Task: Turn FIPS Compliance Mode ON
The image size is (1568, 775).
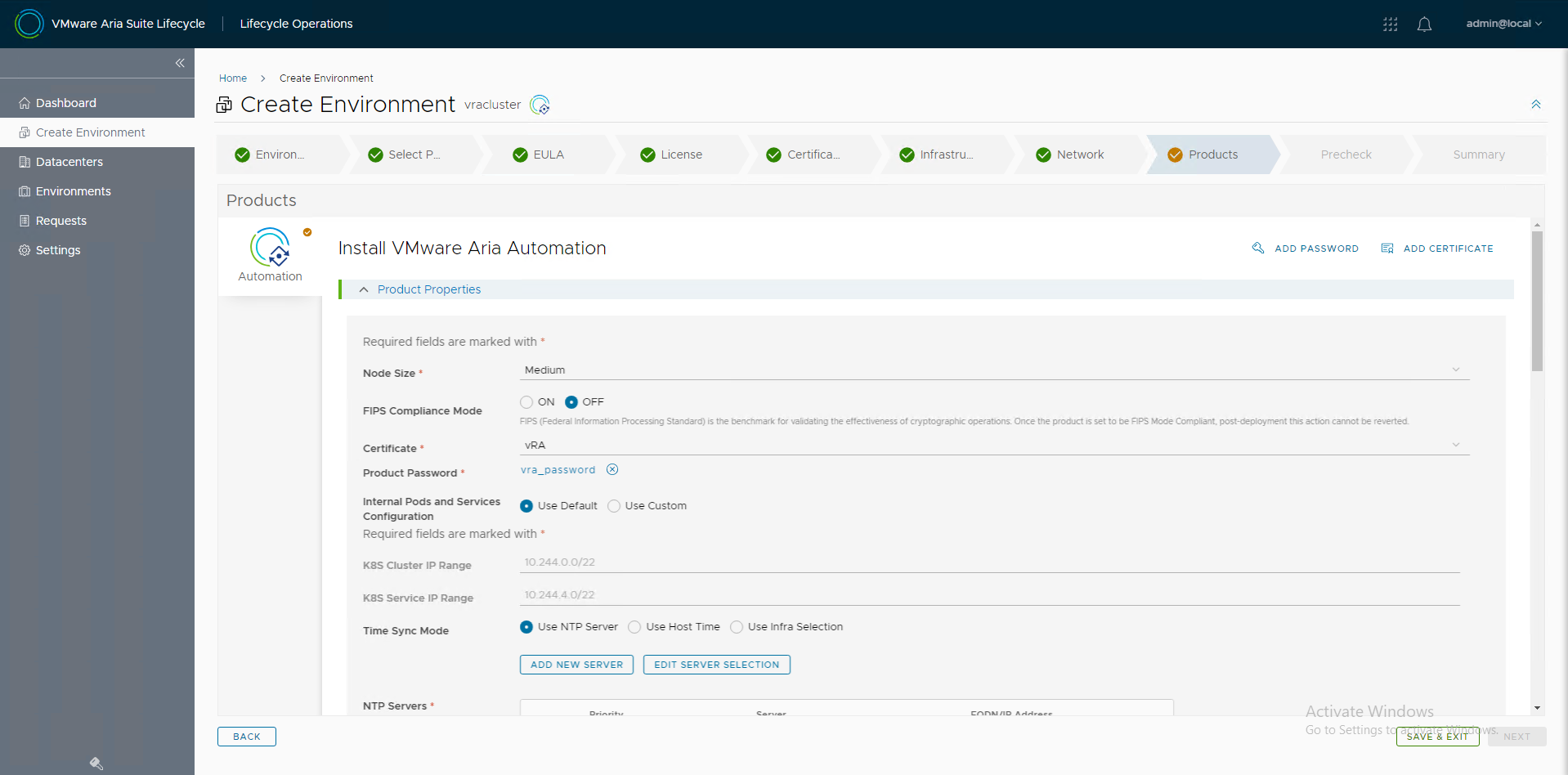Action: pyautogui.click(x=526, y=402)
